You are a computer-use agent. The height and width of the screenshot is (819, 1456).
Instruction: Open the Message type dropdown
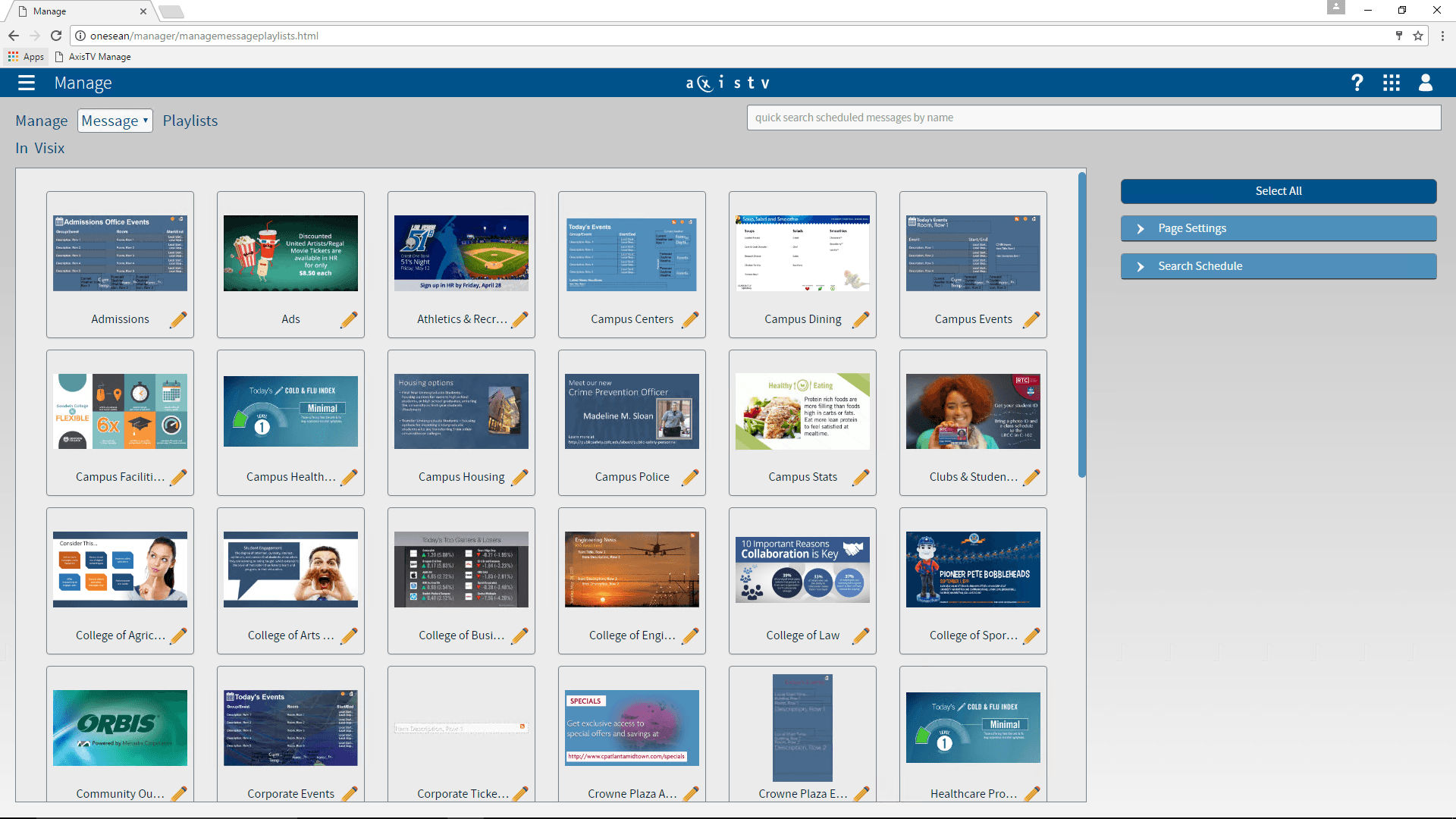click(115, 121)
